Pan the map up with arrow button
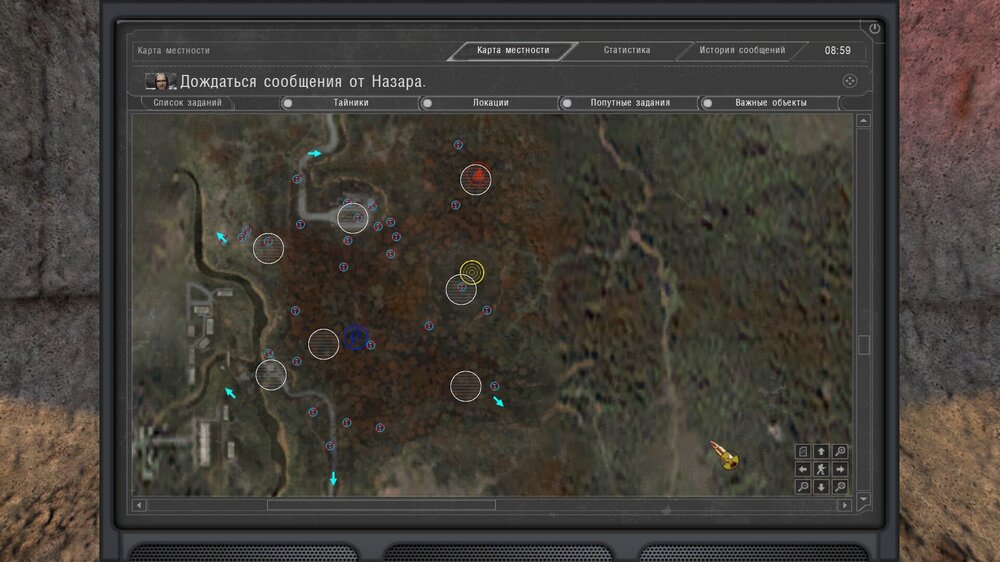The width and height of the screenshot is (1000, 562). pos(821,451)
